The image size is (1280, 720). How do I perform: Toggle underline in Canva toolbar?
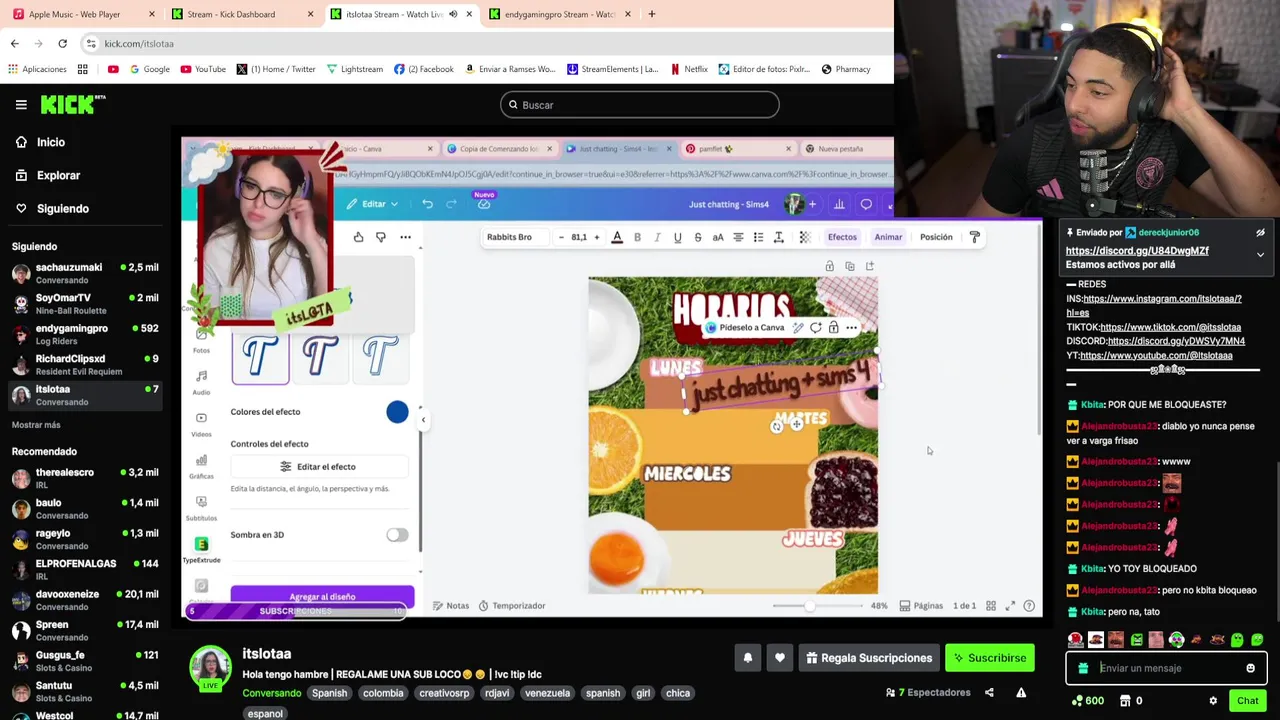point(677,237)
